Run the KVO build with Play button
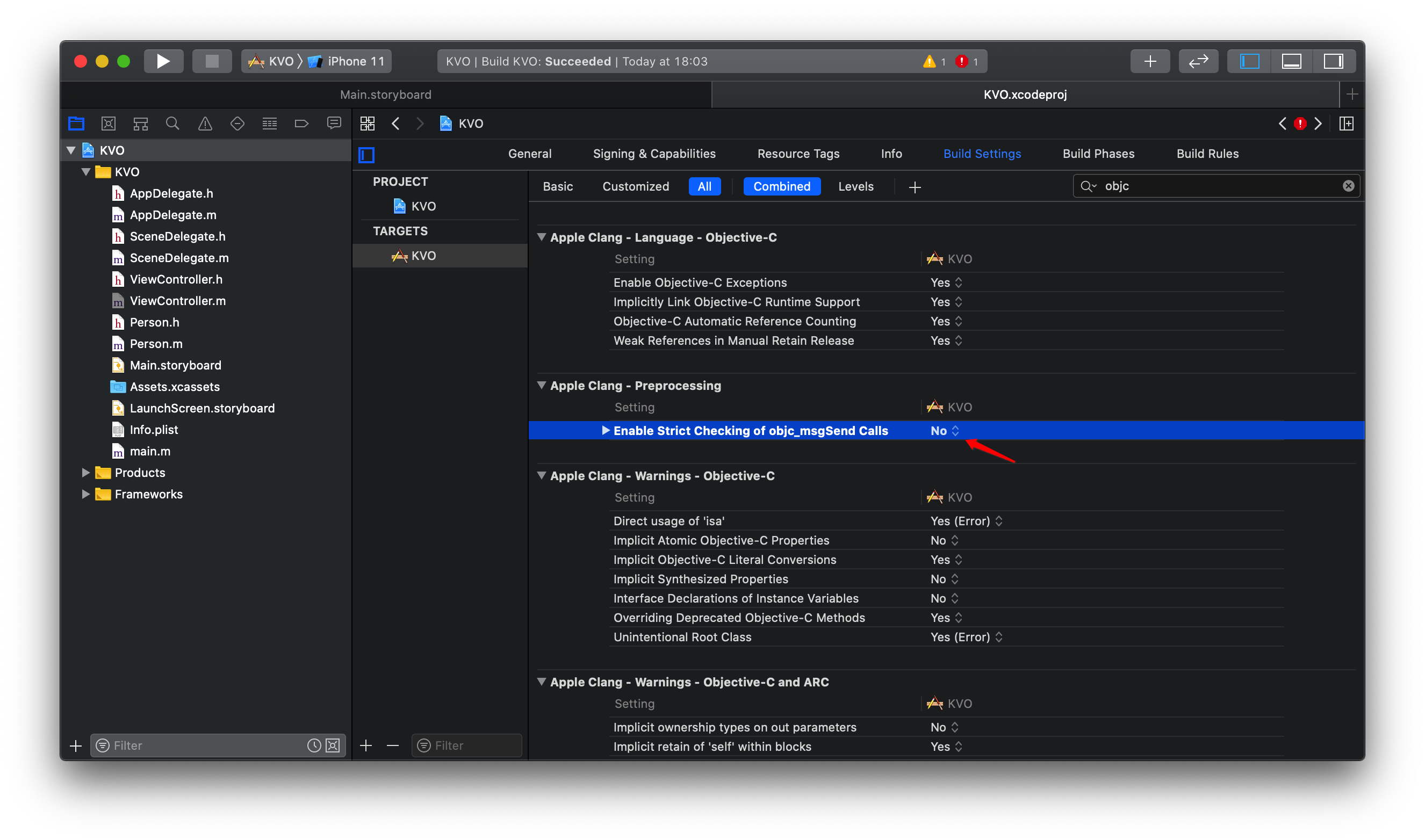 pos(163,61)
